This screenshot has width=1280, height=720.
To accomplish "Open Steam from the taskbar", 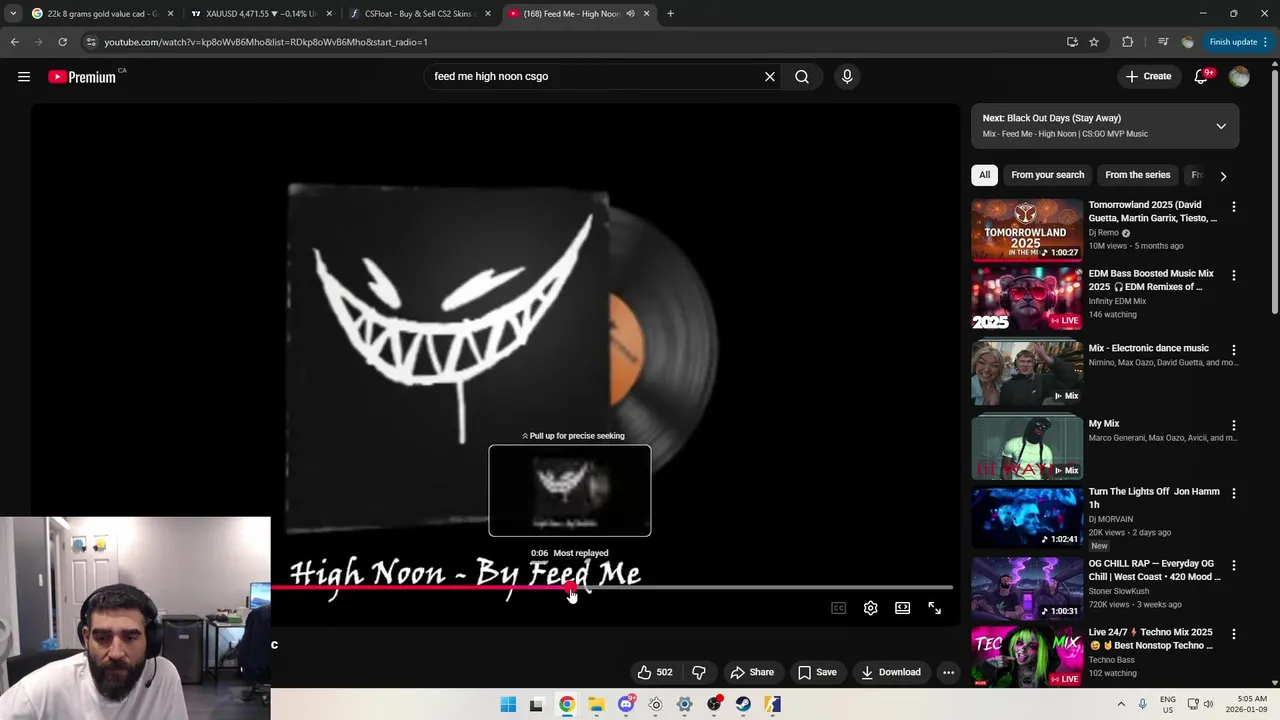I will point(743,704).
